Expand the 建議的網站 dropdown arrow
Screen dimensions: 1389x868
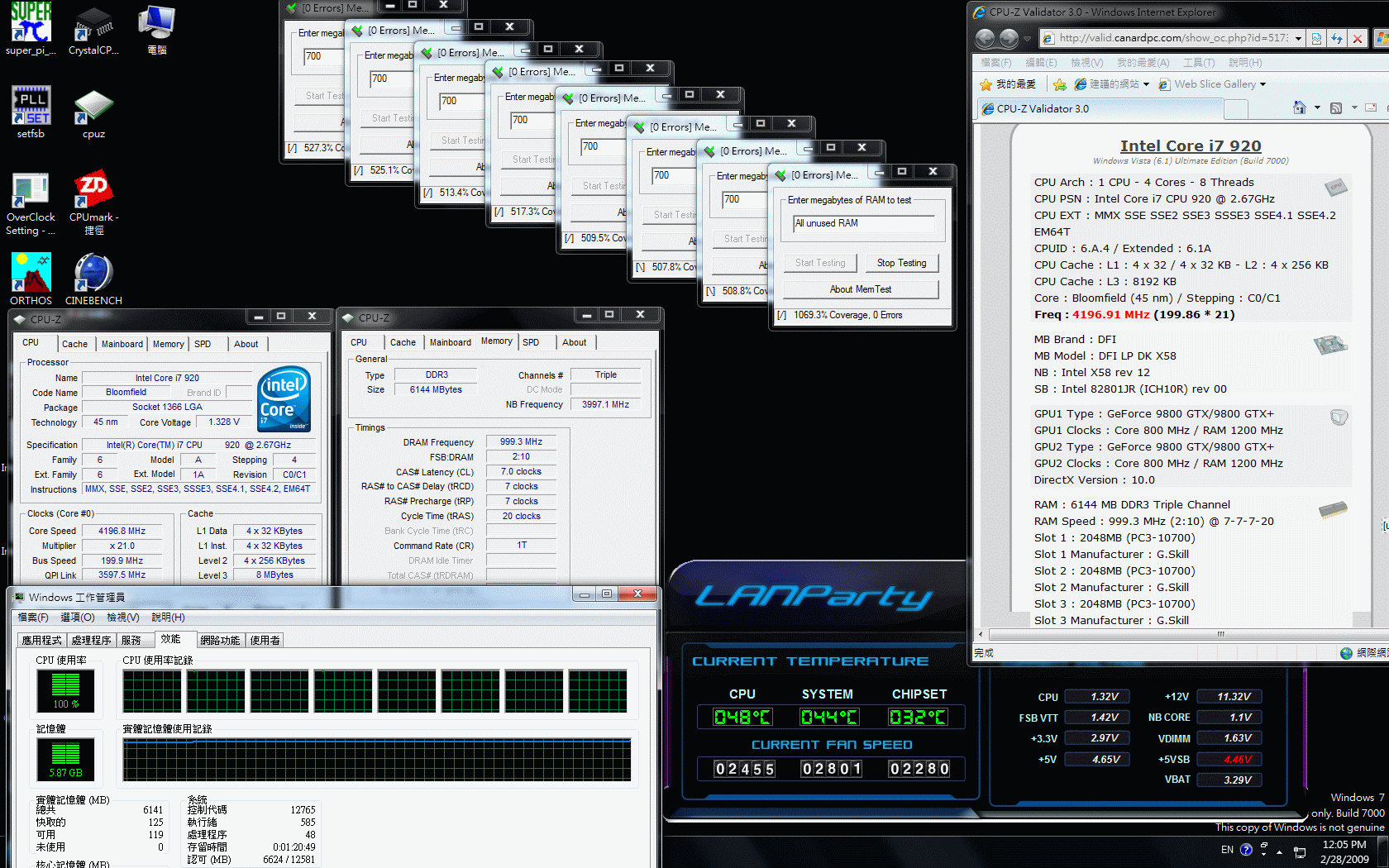(1146, 84)
